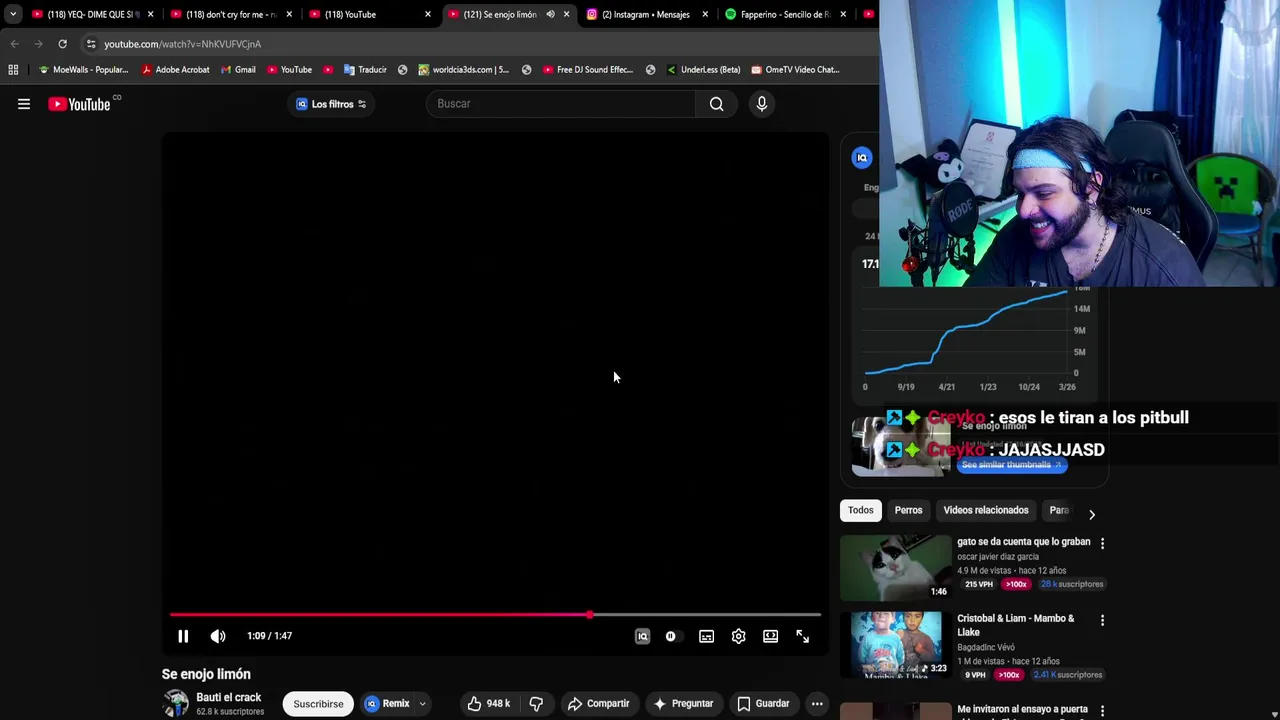Dislike the video with thumbs down
Image resolution: width=1280 pixels, height=720 pixels.
tap(536, 704)
